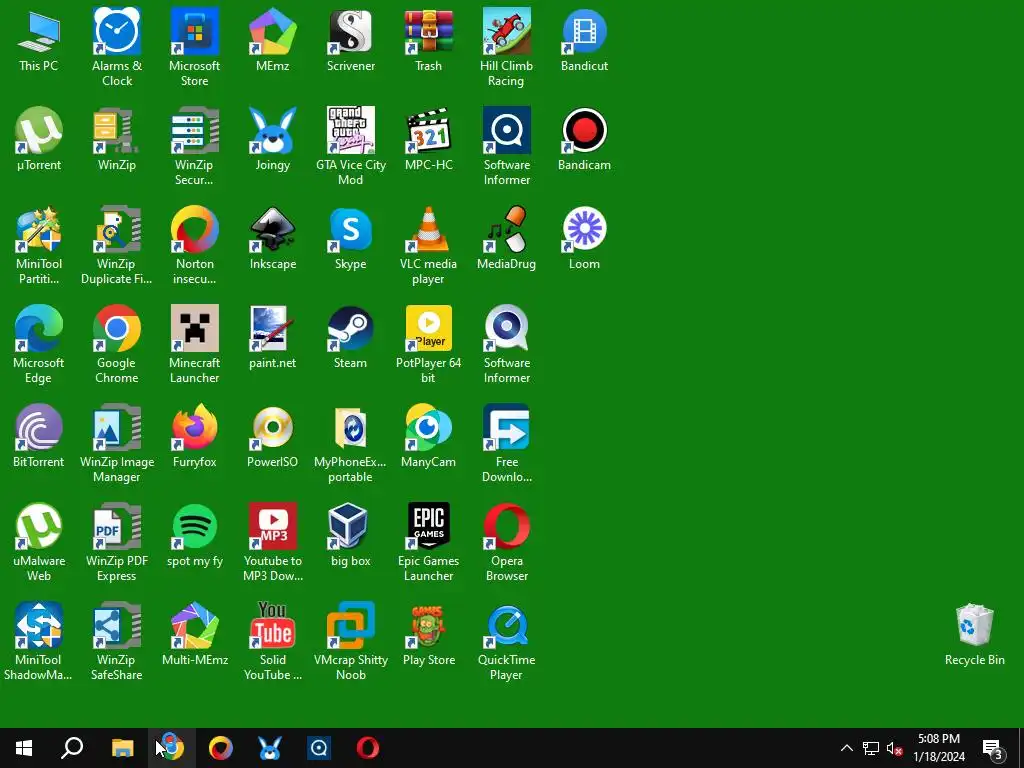The width and height of the screenshot is (1024, 768).
Task: Select uMalware Web desktop icon
Action: (39, 542)
